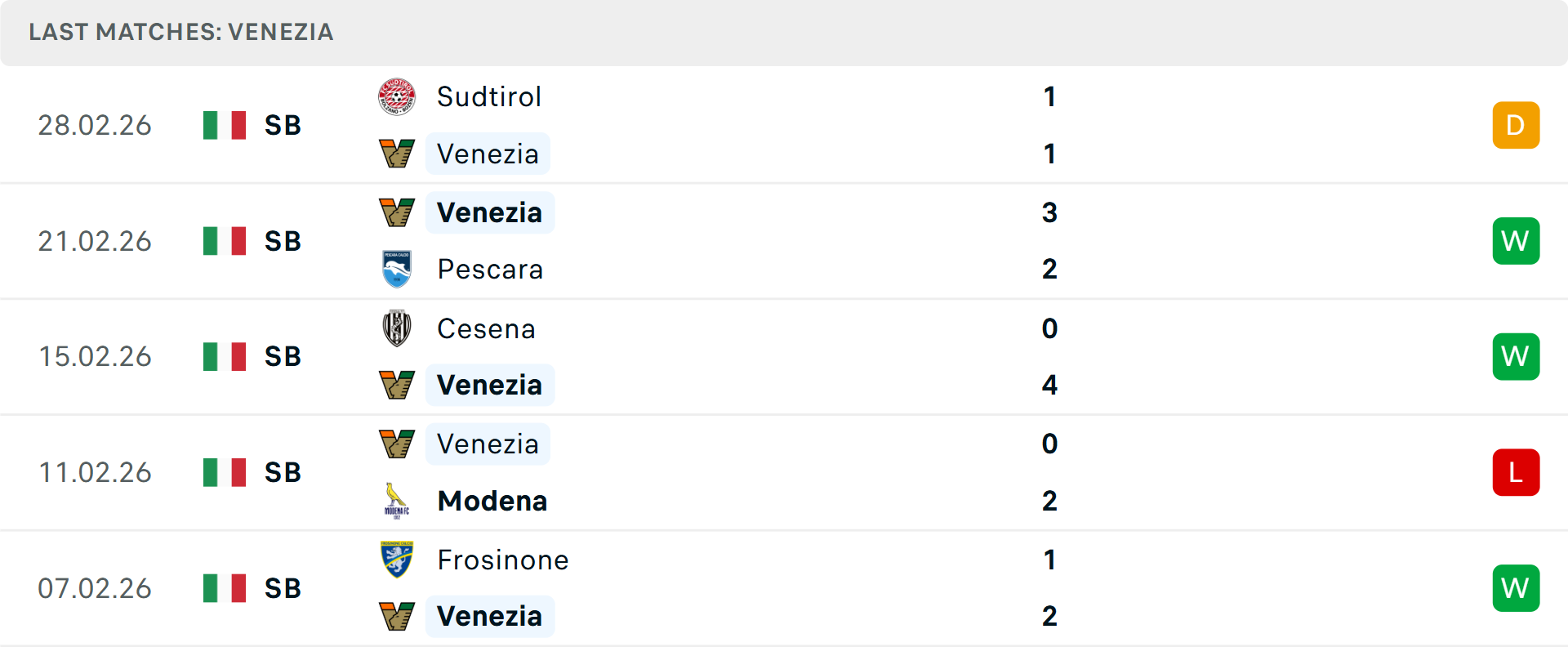
Task: Open the Sudtirol team link
Action: [x=489, y=97]
